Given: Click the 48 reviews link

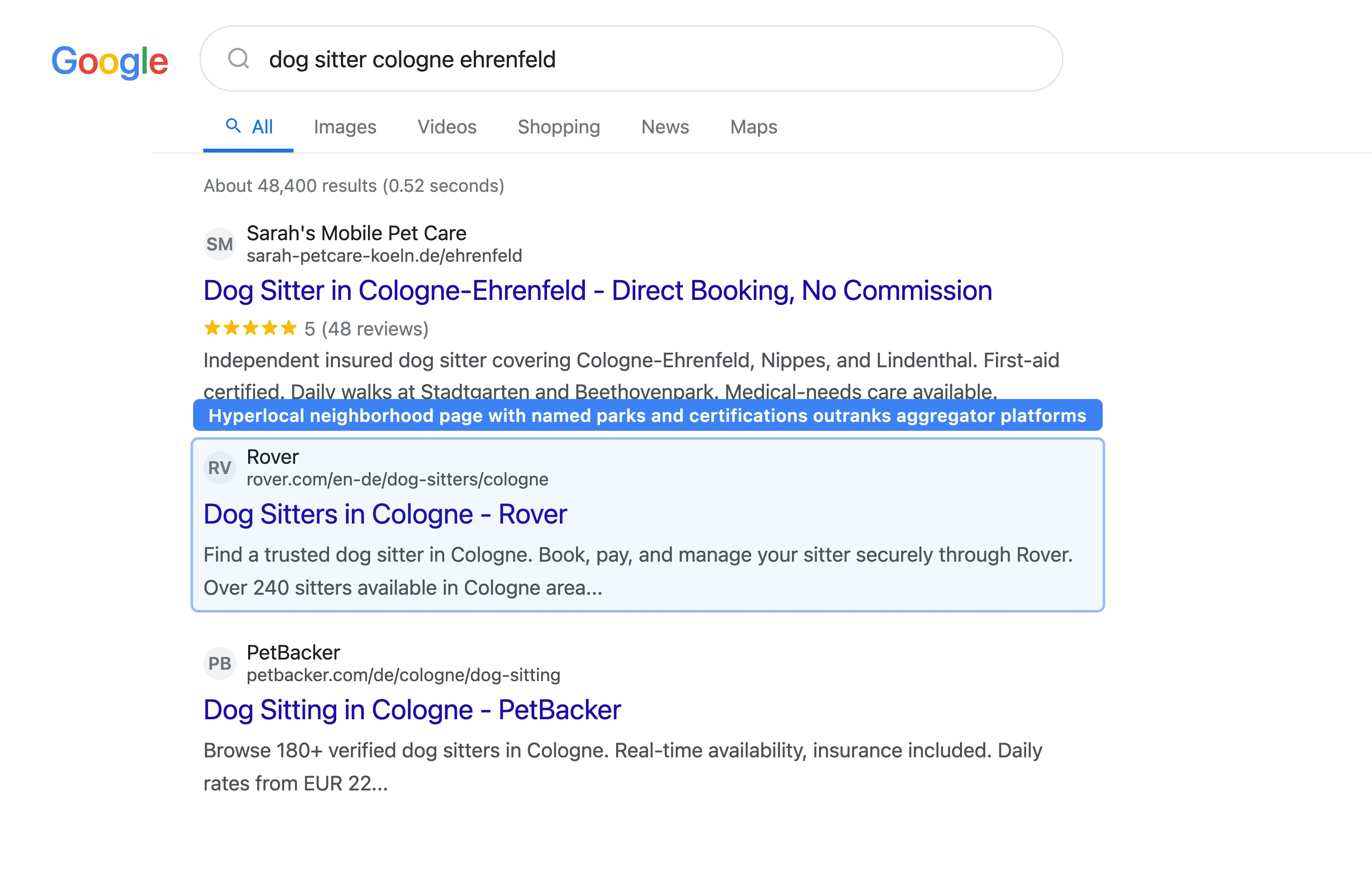Looking at the screenshot, I should 375,328.
